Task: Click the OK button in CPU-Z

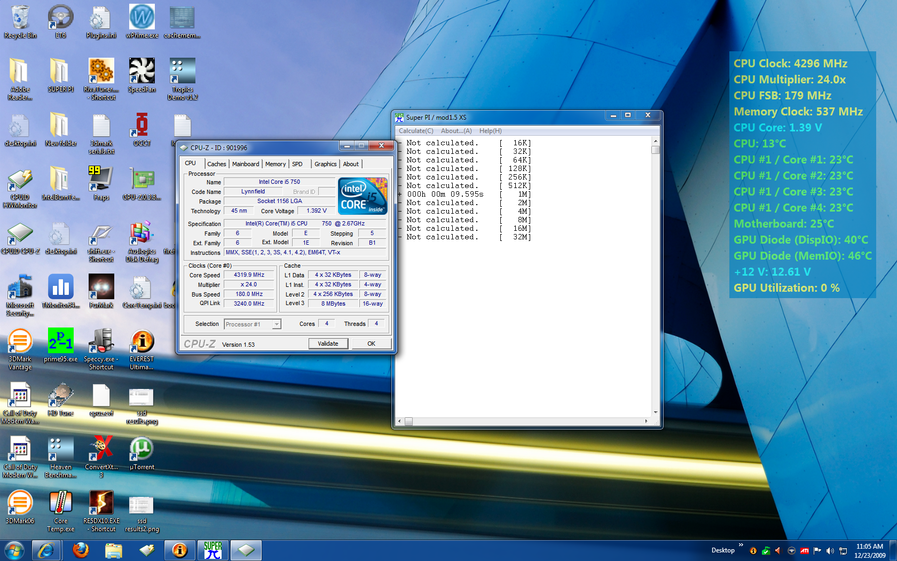Action: (x=371, y=344)
